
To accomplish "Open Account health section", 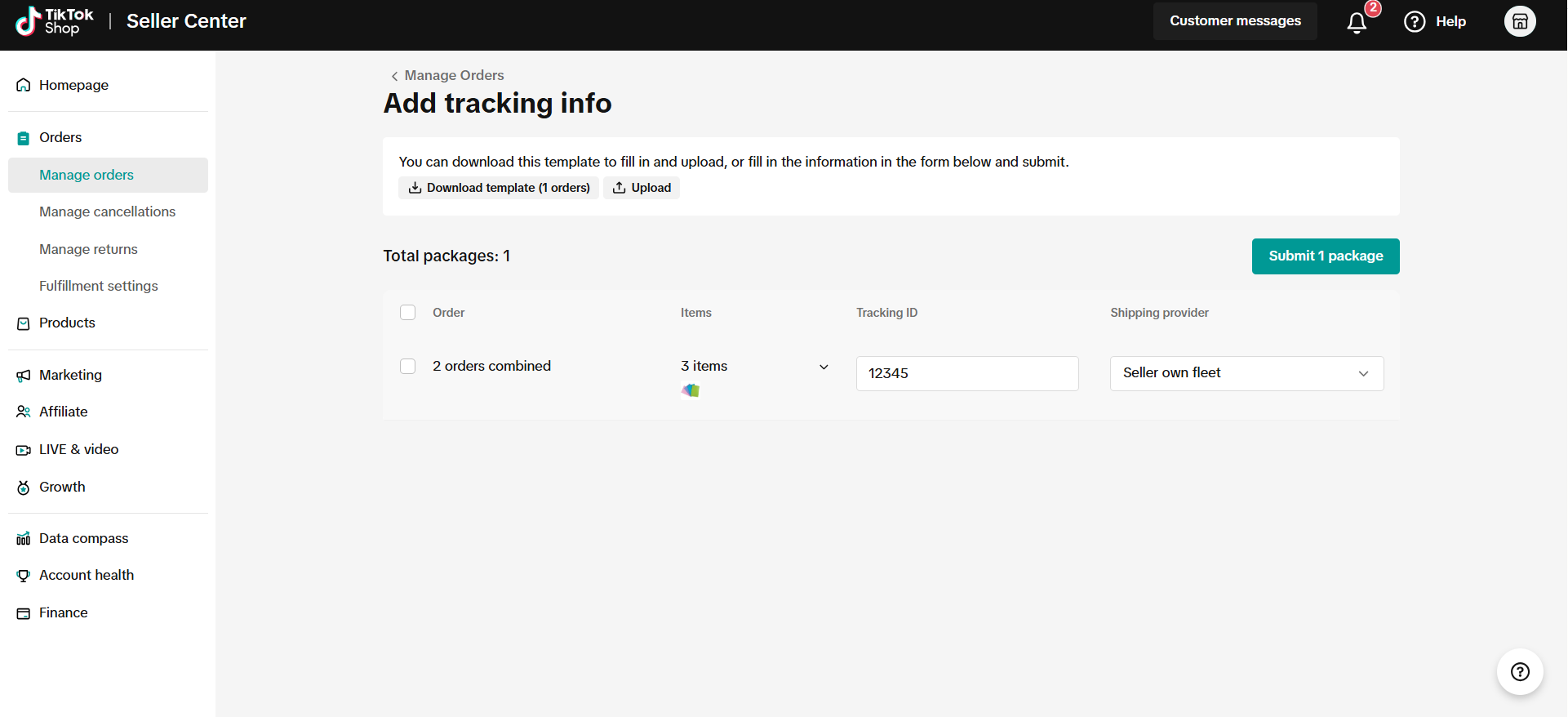I will 86,575.
